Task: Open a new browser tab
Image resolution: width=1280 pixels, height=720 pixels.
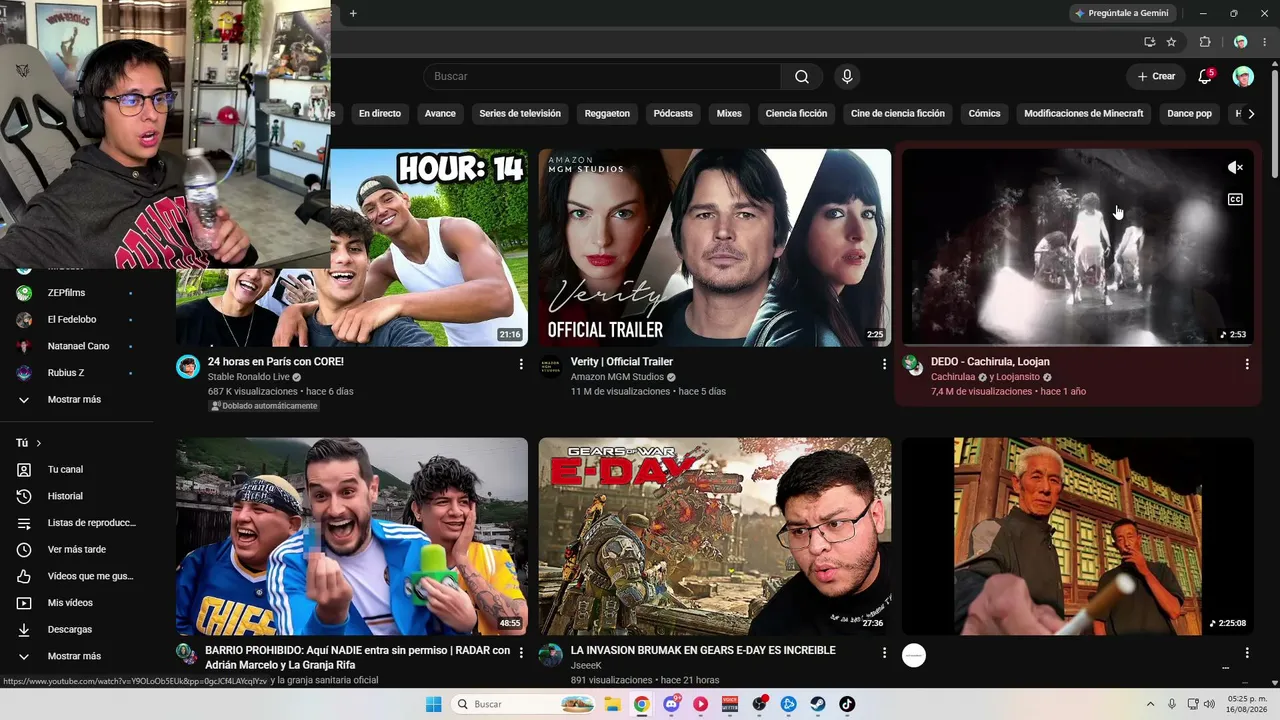Action: coord(353,13)
